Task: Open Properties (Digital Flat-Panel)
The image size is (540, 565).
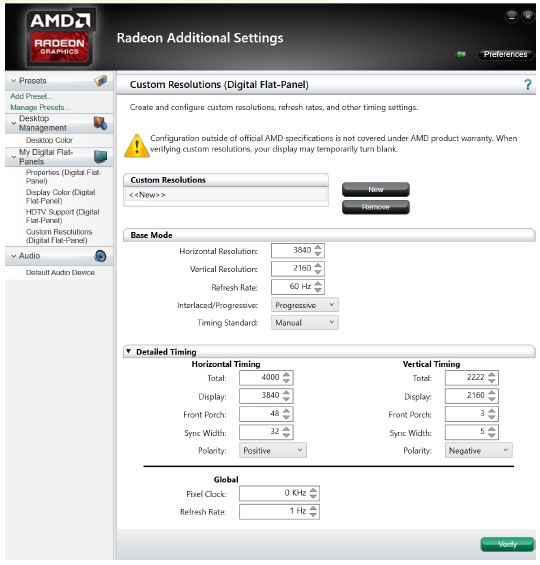Action: click(63, 177)
